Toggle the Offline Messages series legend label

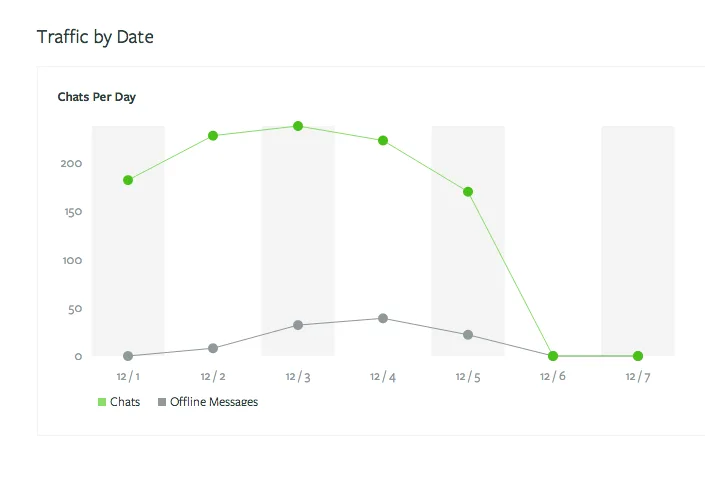coord(214,402)
